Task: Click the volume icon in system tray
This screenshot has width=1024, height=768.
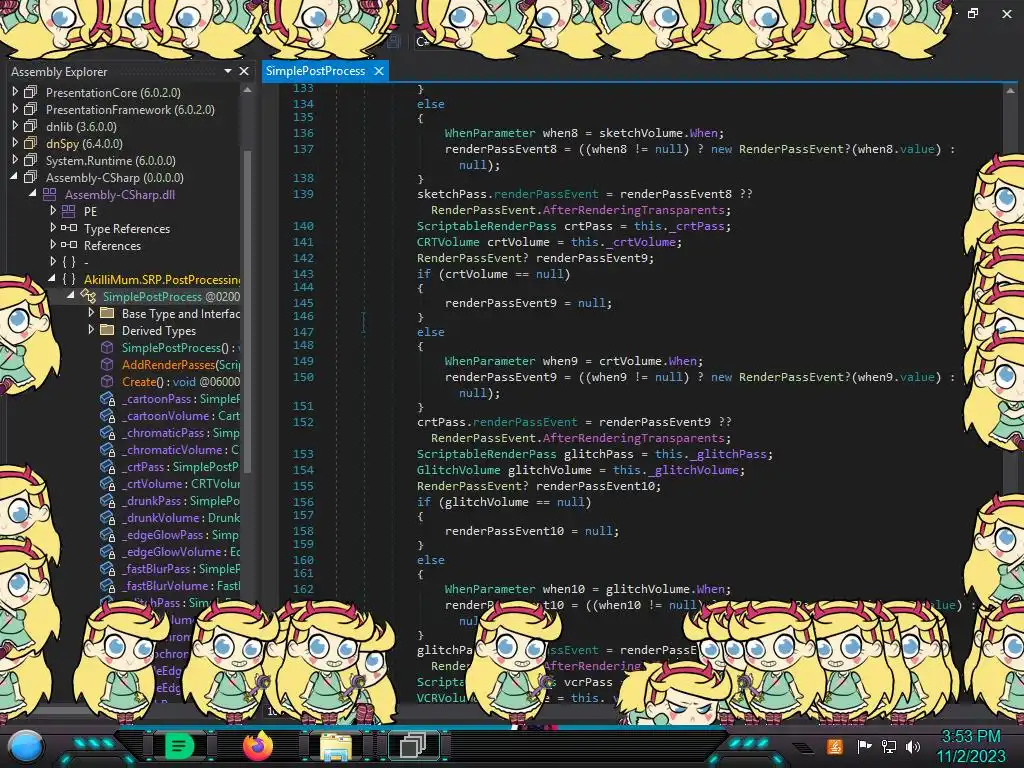Action: 913,746
